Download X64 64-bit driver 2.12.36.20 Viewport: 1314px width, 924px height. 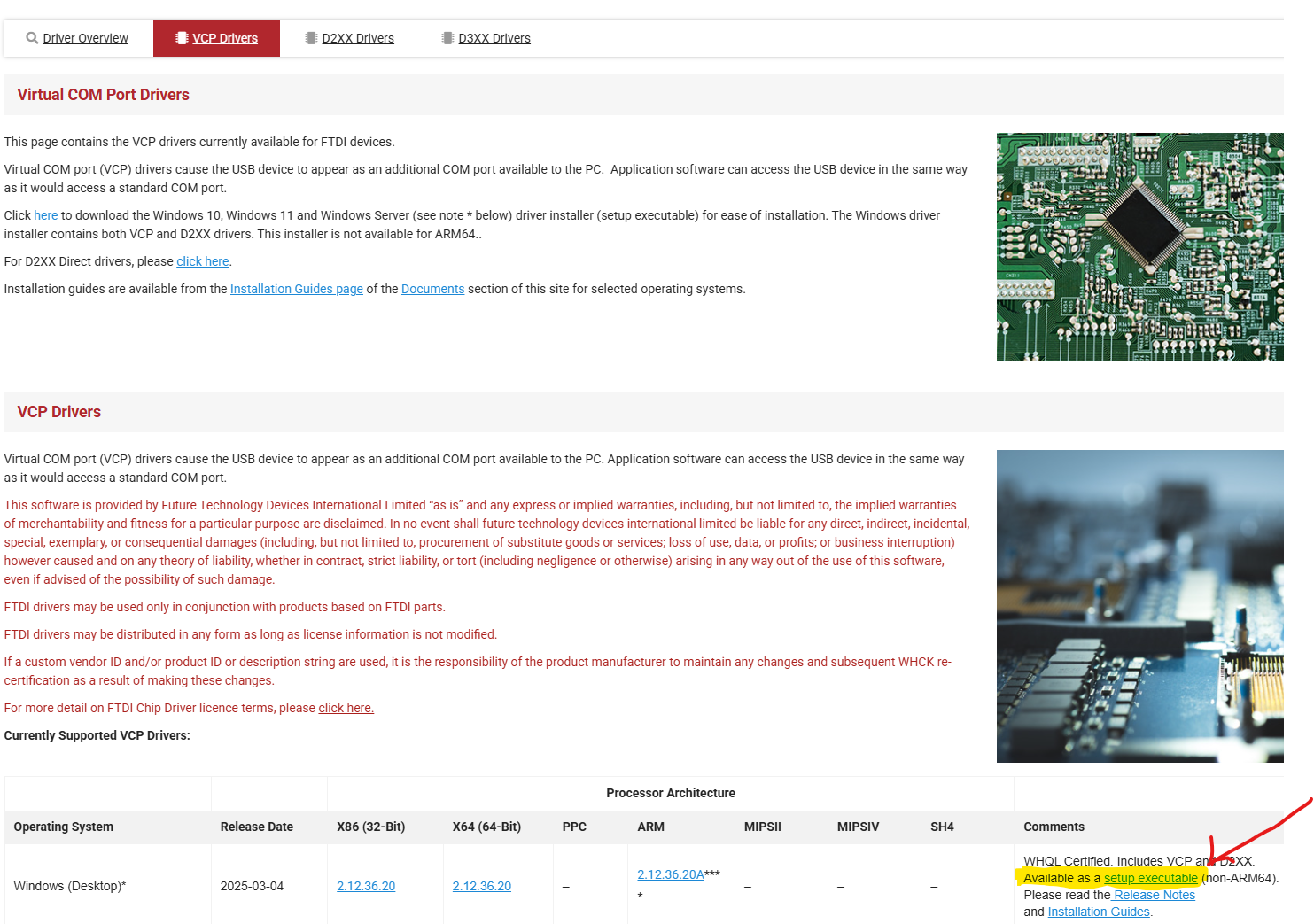[481, 886]
